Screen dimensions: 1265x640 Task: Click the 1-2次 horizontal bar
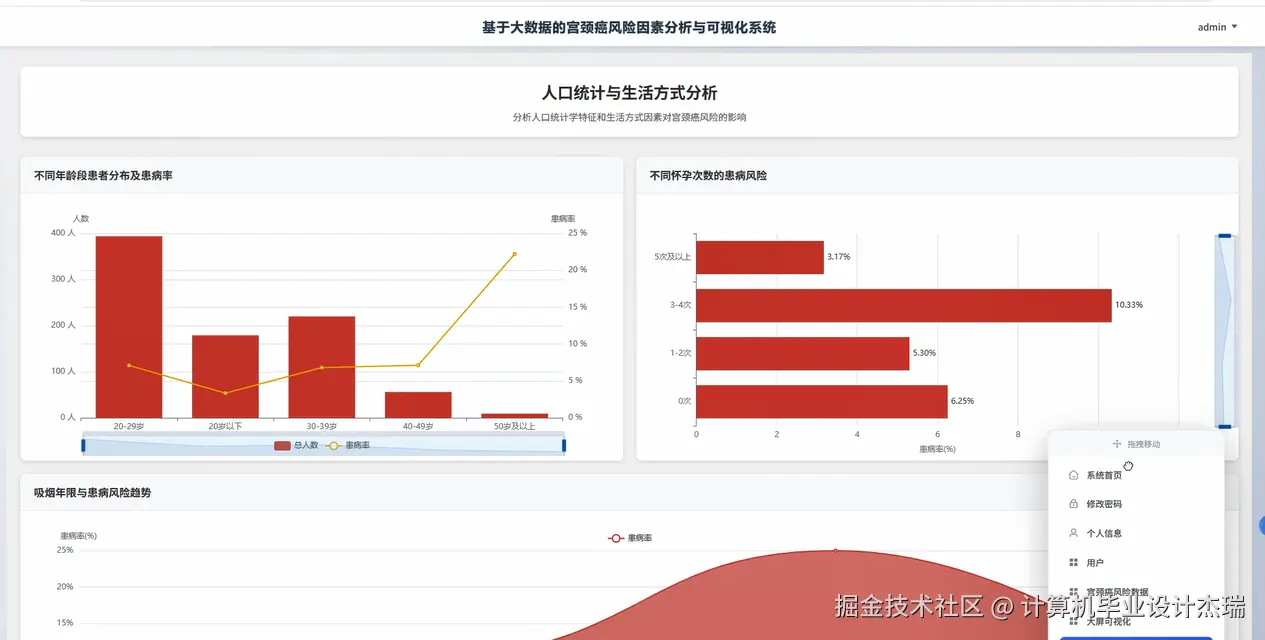point(803,353)
